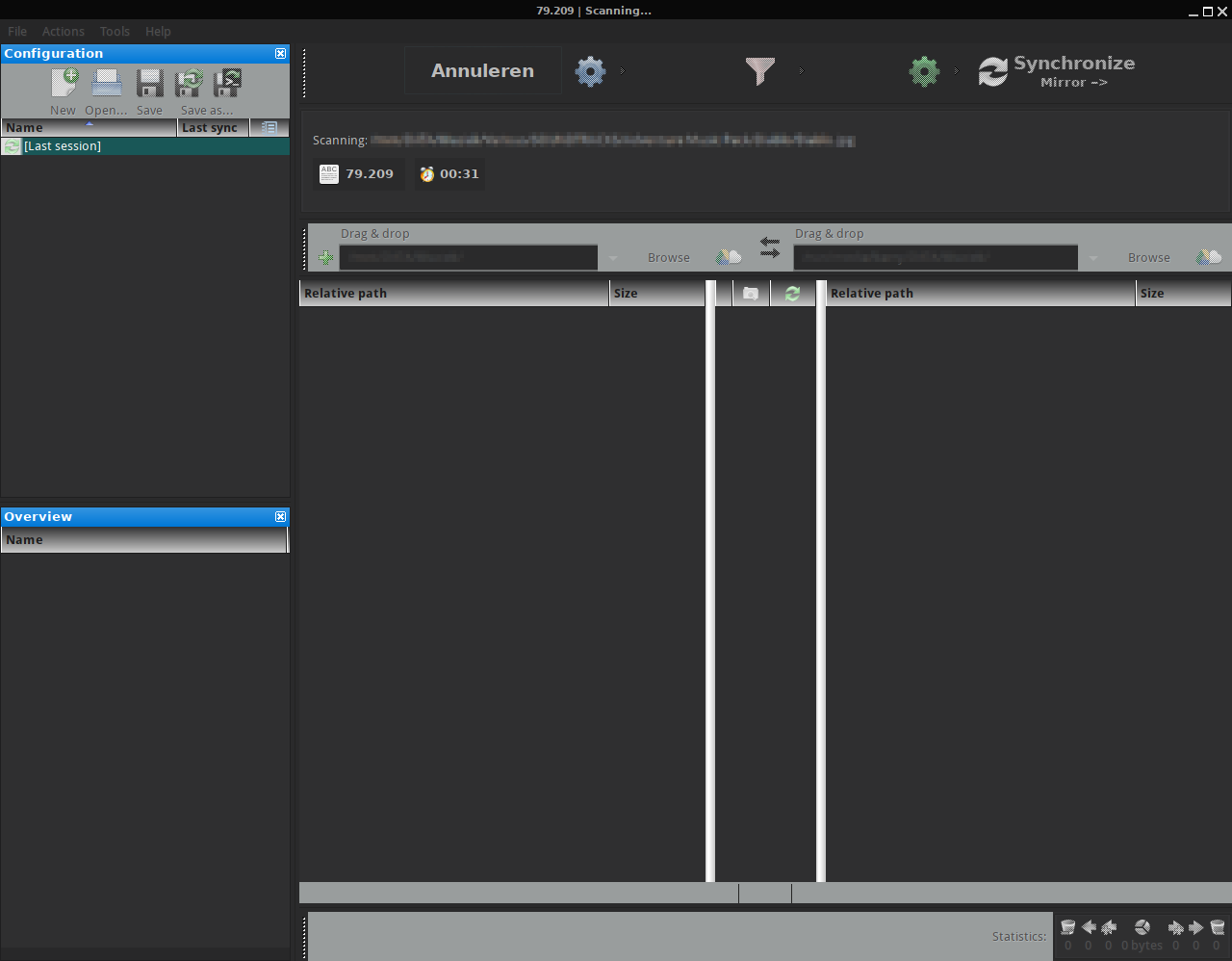This screenshot has width=1232, height=961.
Task: Open right folder path history dropdown
Action: click(1092, 258)
